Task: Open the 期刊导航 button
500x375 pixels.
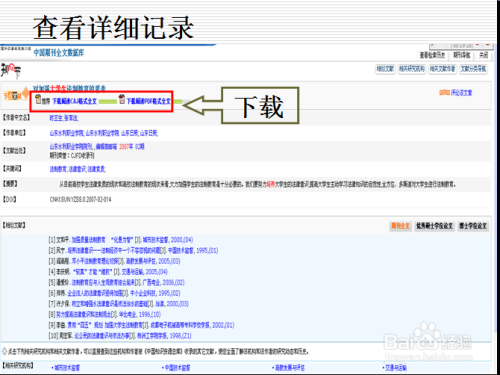Action: 462,55
